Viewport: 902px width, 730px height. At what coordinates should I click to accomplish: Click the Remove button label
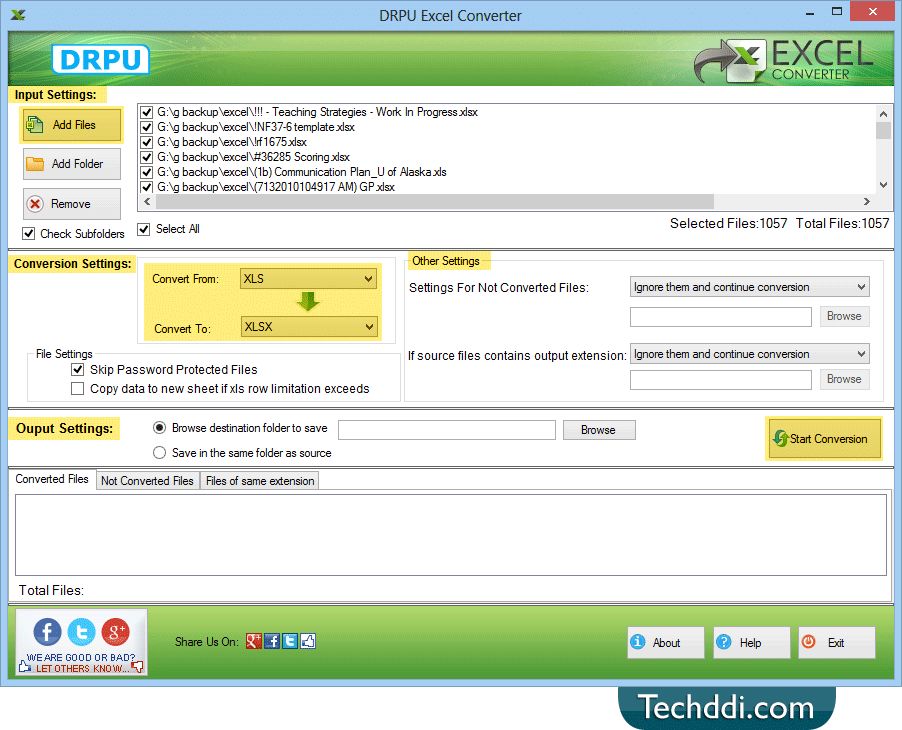(x=71, y=204)
